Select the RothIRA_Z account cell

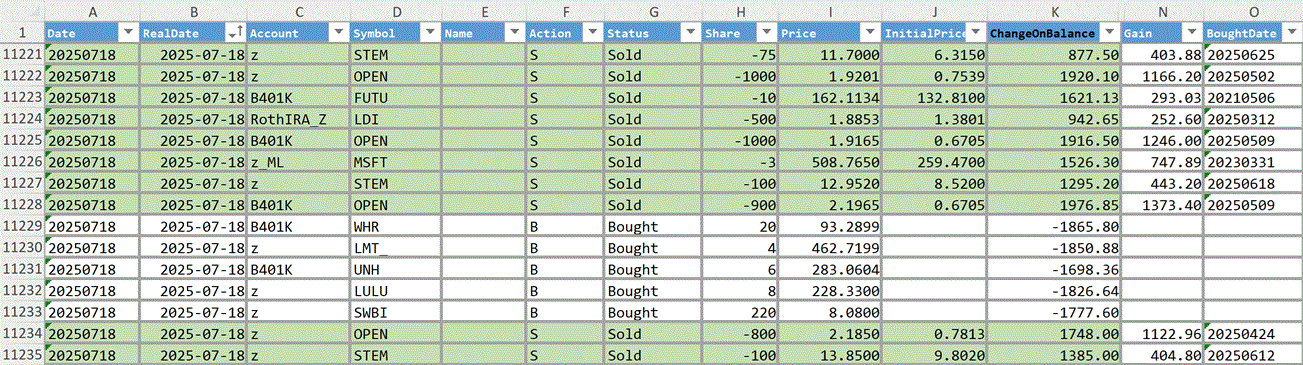tap(298, 119)
